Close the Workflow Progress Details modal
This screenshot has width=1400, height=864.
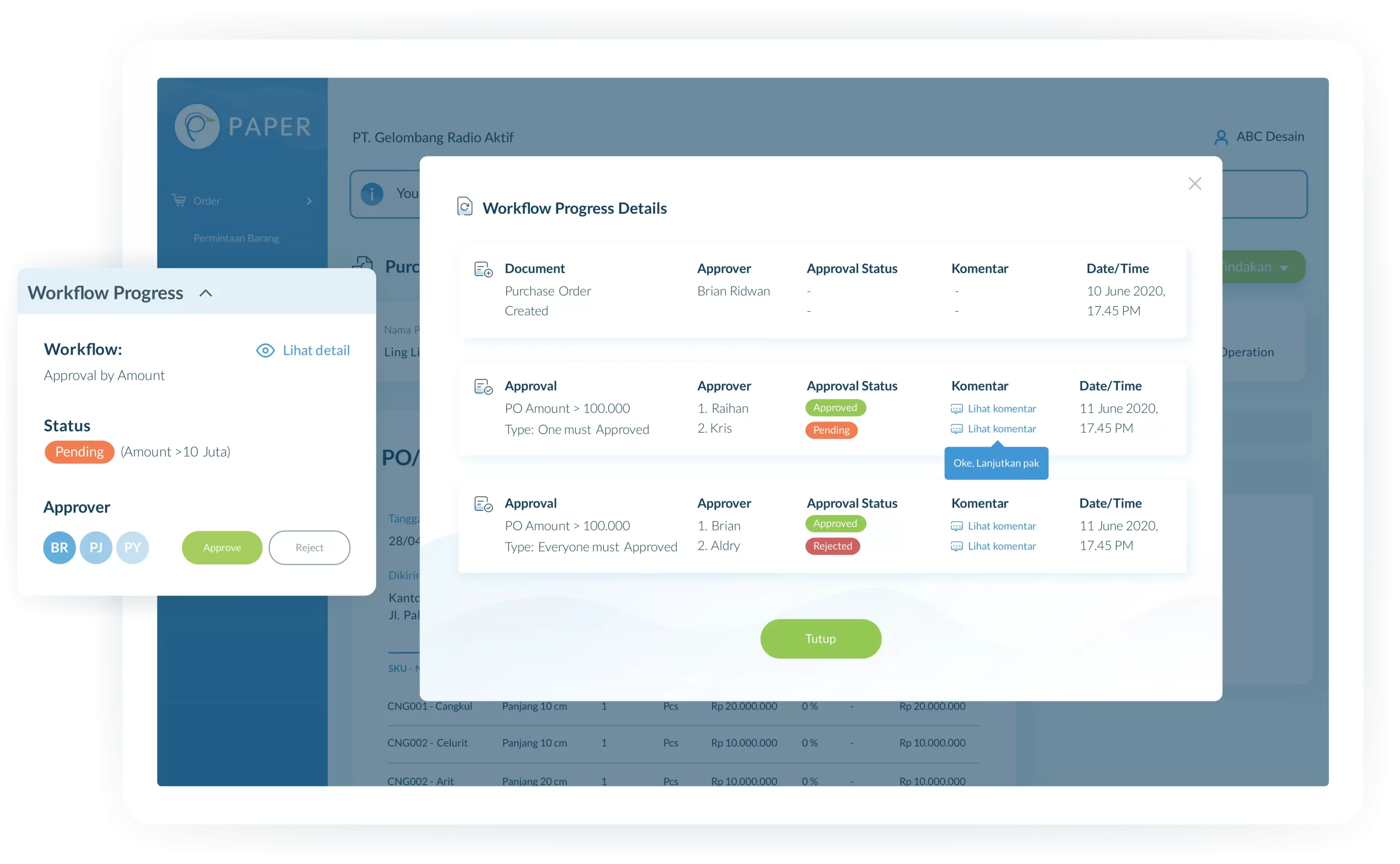1195,184
